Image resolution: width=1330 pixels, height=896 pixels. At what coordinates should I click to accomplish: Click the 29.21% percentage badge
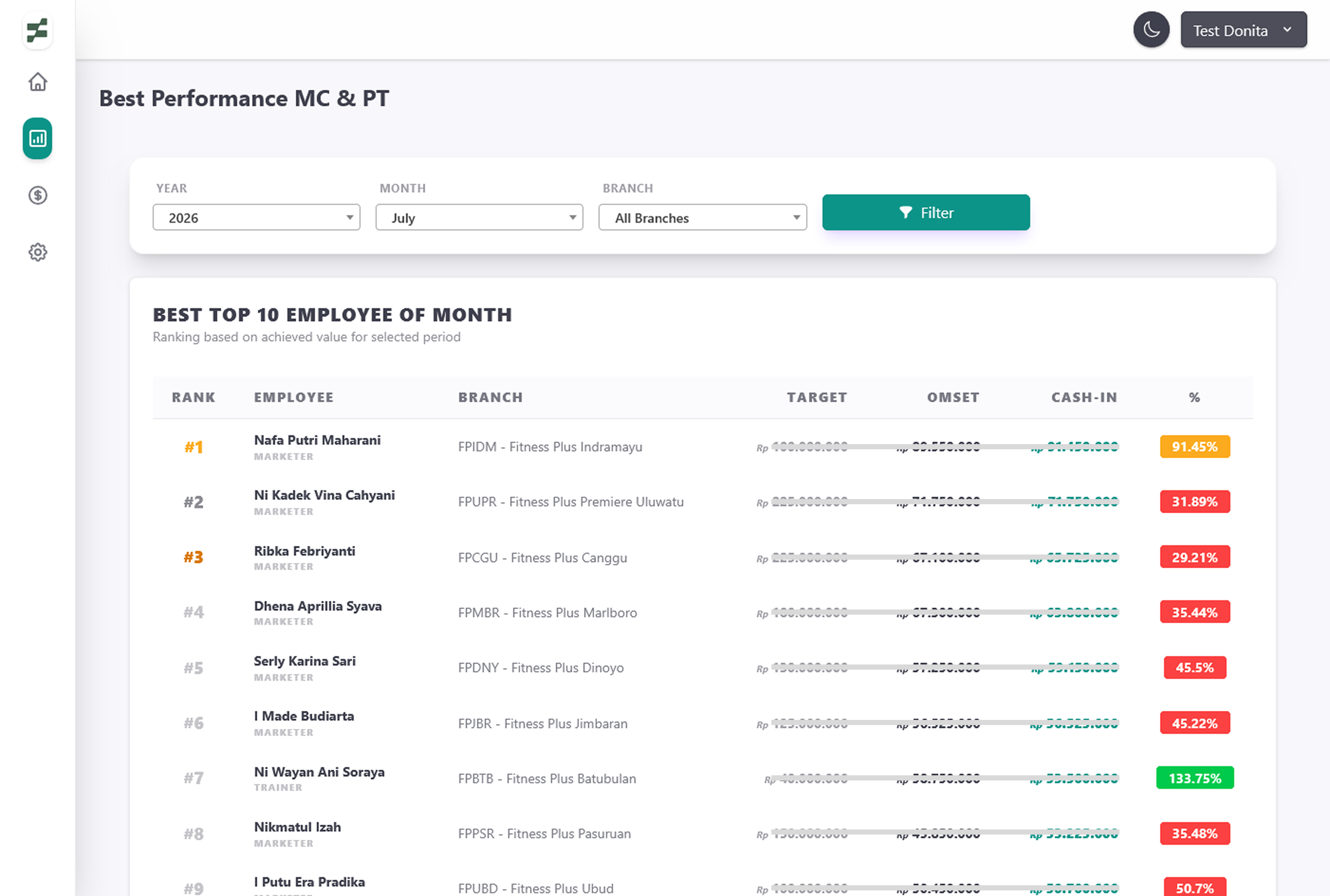click(1195, 557)
